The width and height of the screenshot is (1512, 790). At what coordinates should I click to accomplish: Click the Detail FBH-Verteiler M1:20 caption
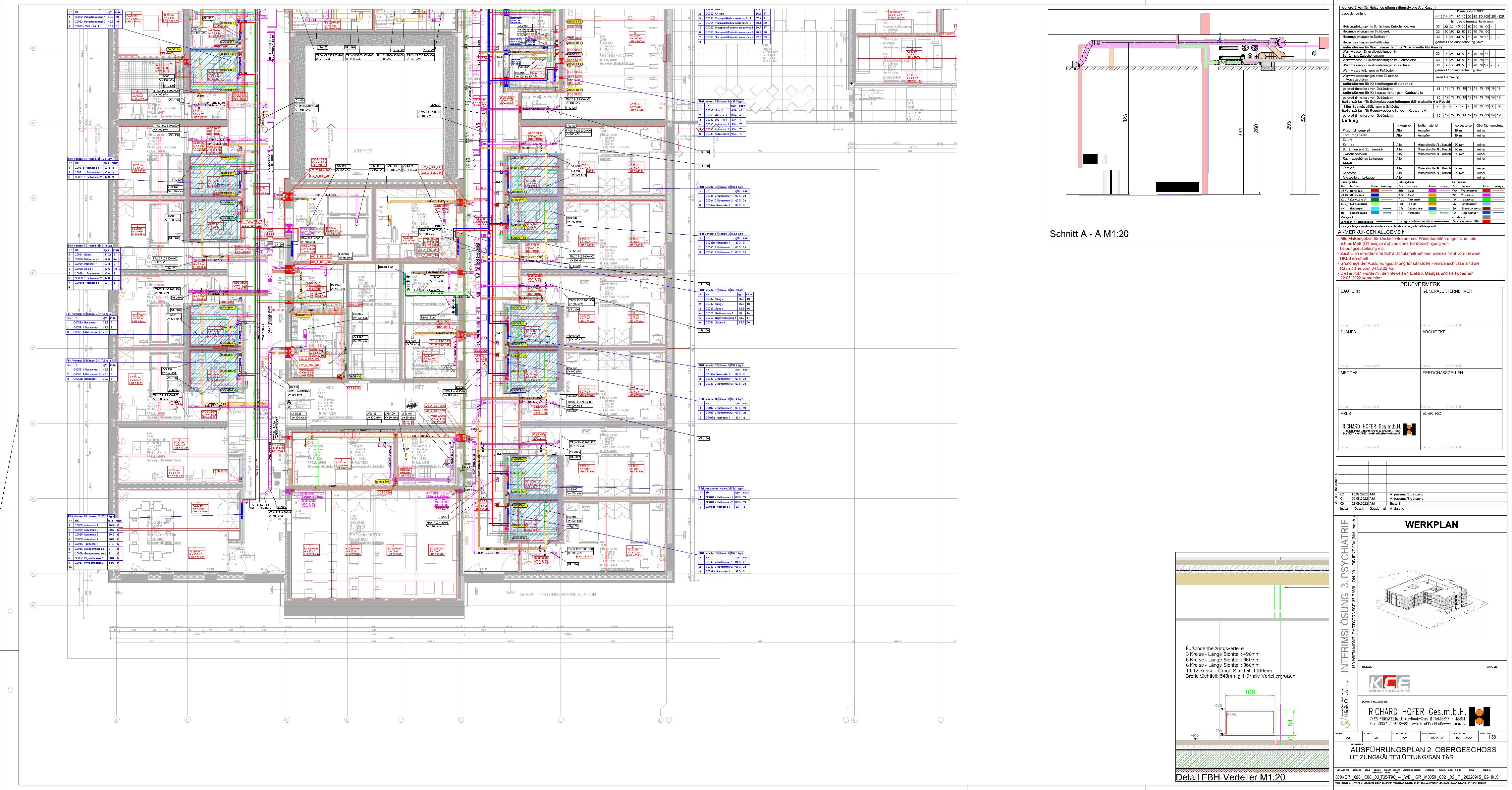(x=1230, y=777)
